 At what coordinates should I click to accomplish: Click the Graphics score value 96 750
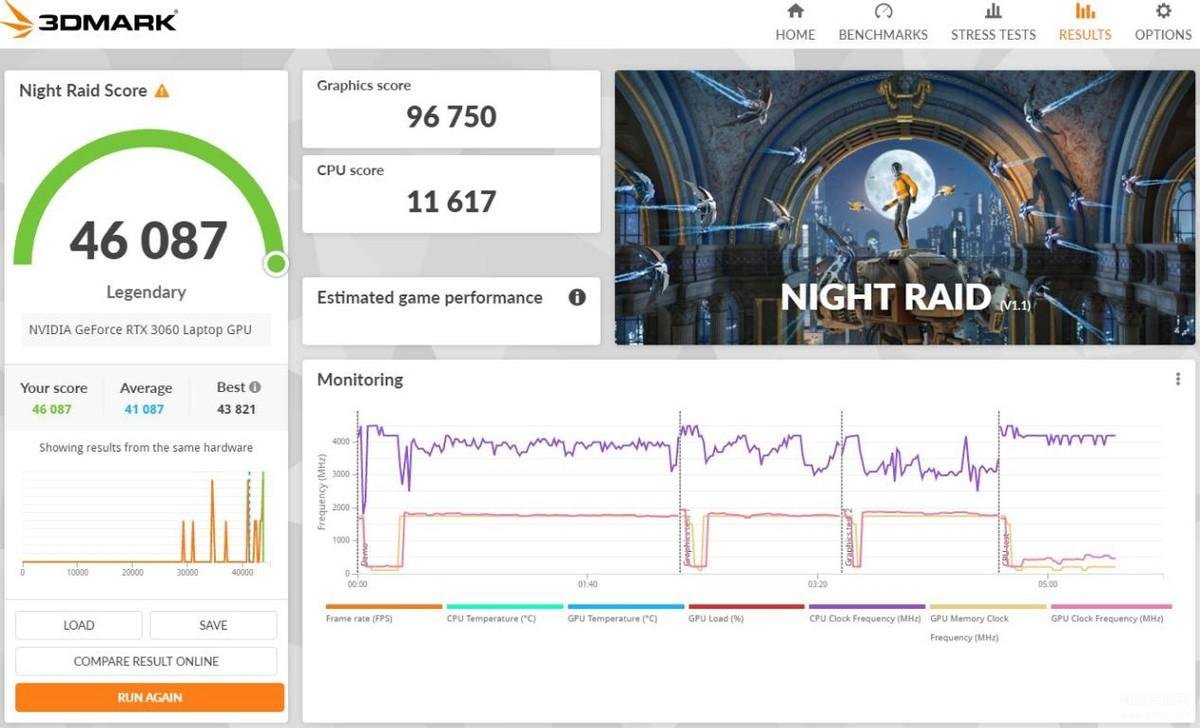(x=451, y=117)
